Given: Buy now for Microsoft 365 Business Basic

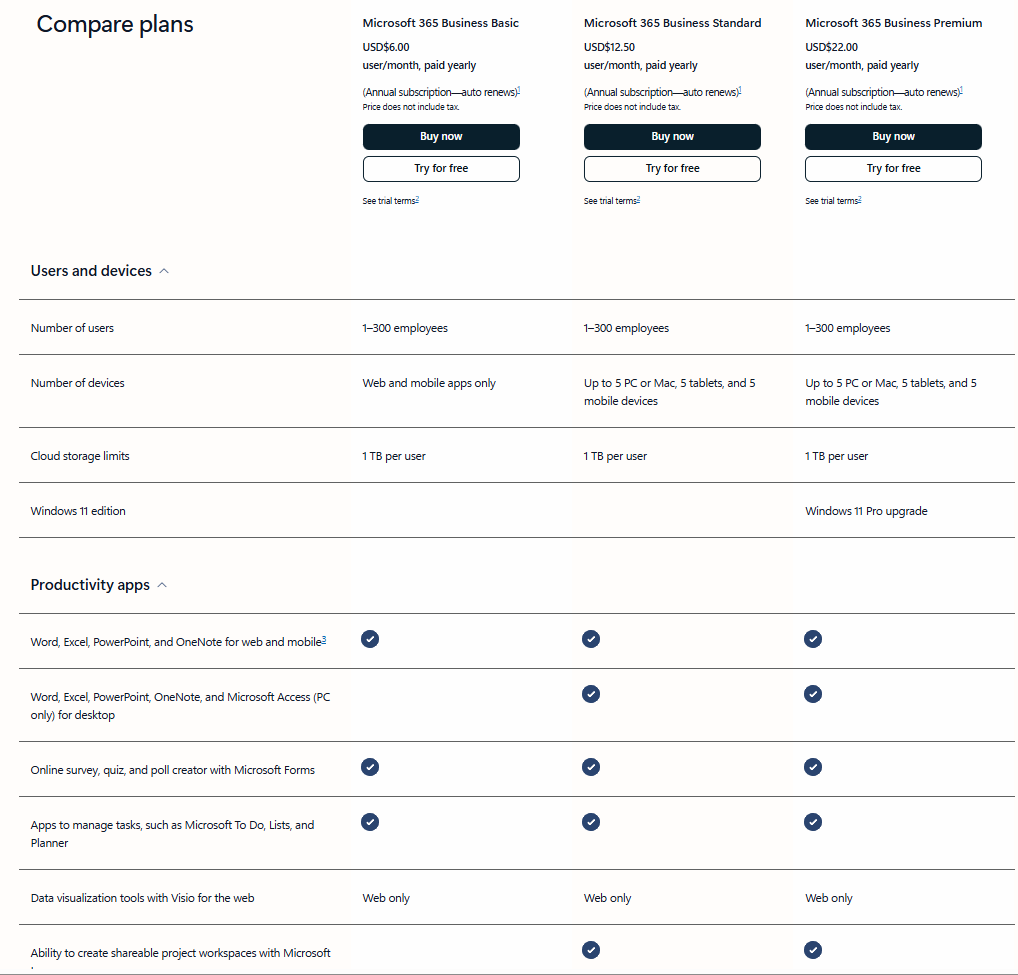Looking at the screenshot, I should [x=441, y=137].
